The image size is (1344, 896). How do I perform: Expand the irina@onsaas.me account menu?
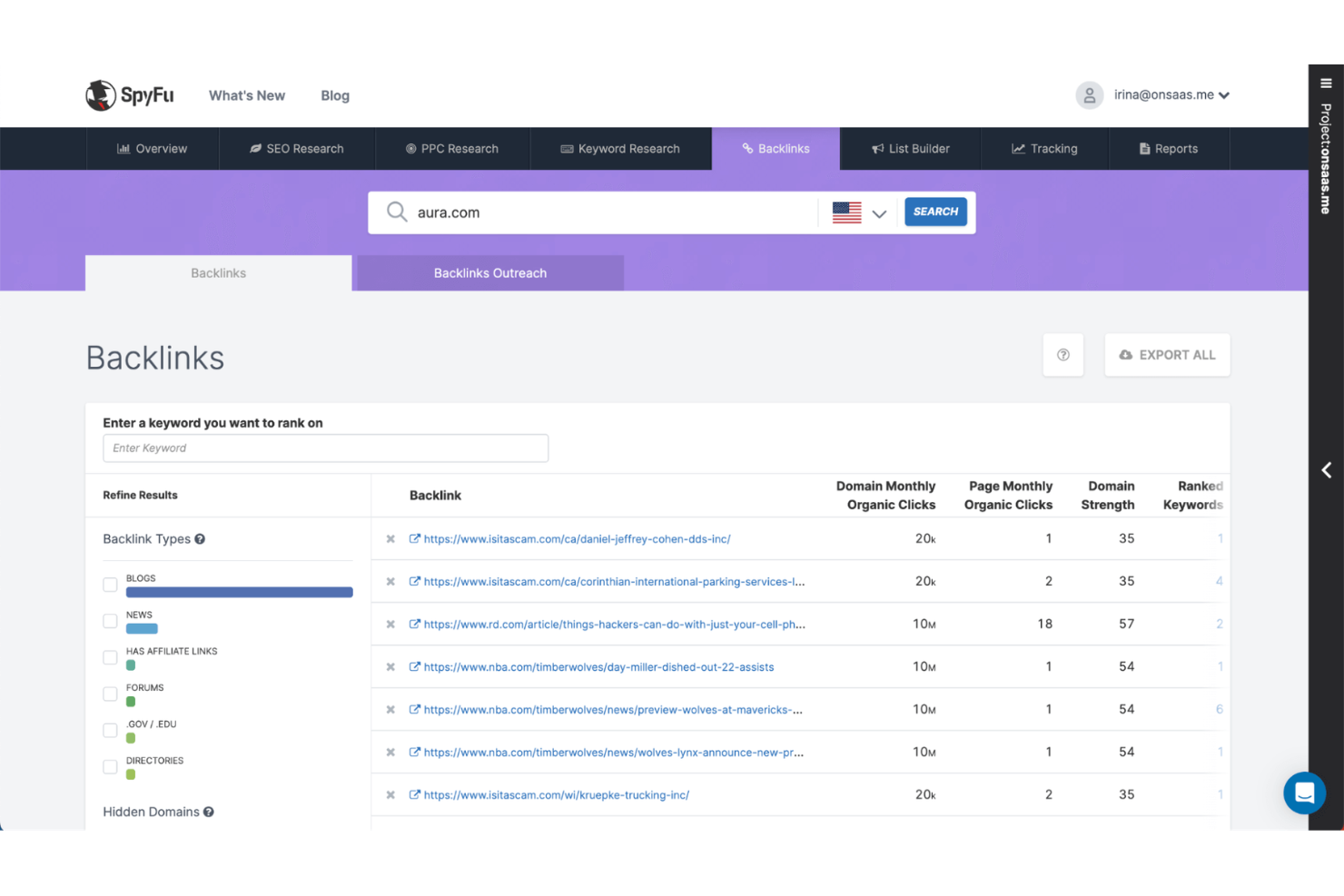tap(1171, 94)
